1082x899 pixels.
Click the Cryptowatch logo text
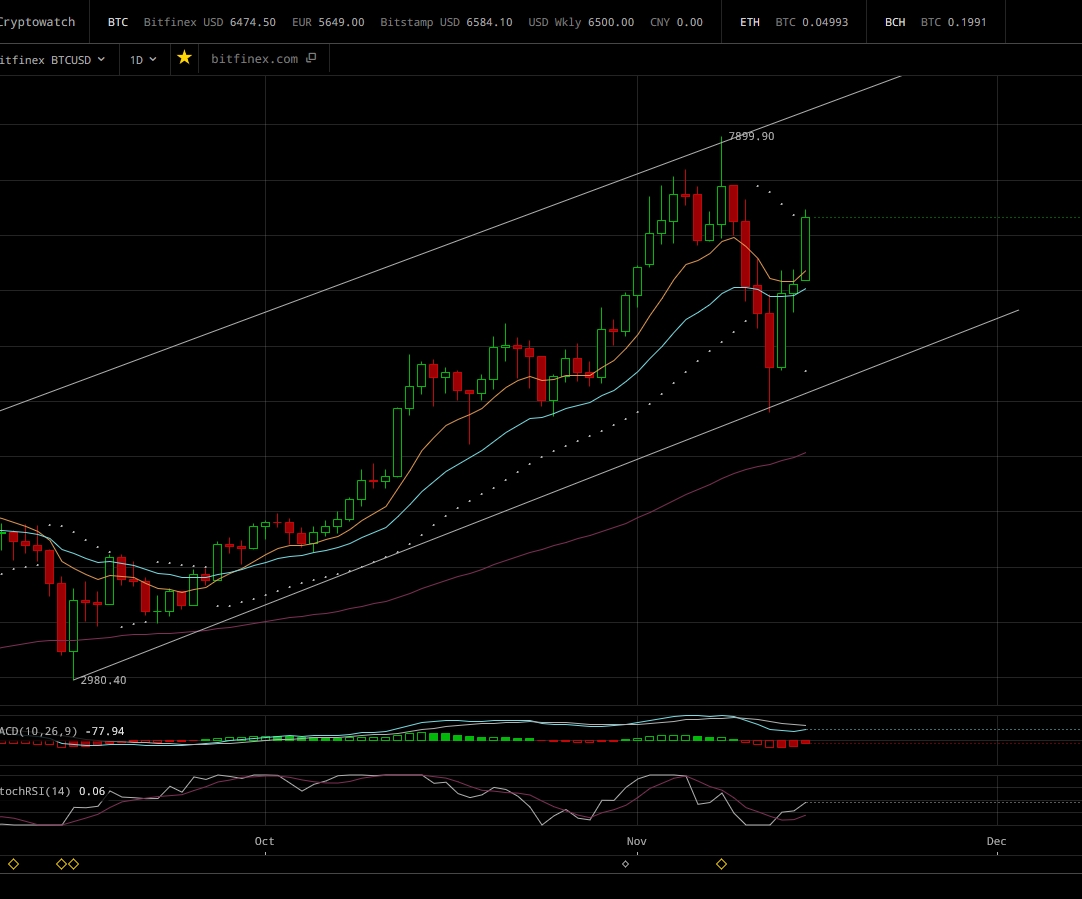click(37, 22)
